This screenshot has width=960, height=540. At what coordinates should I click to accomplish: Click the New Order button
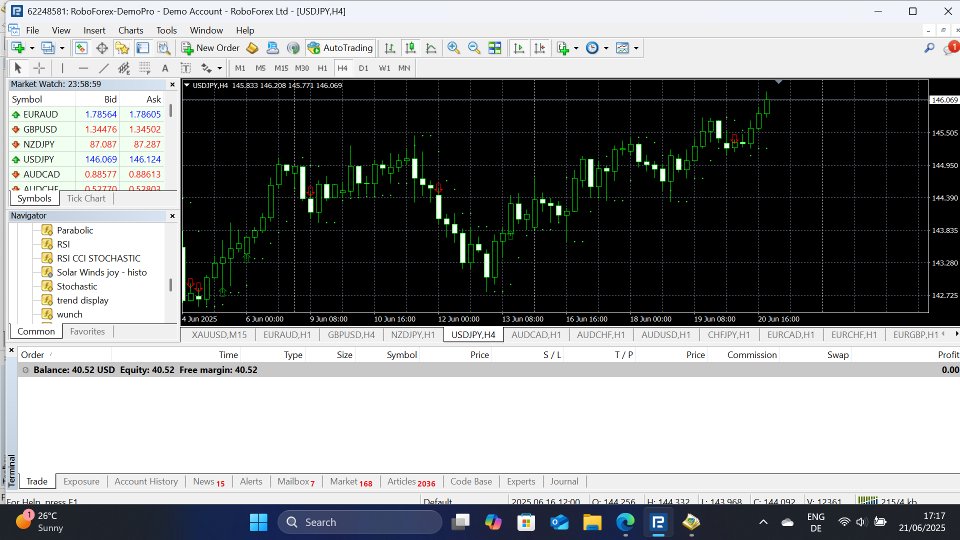pos(210,48)
